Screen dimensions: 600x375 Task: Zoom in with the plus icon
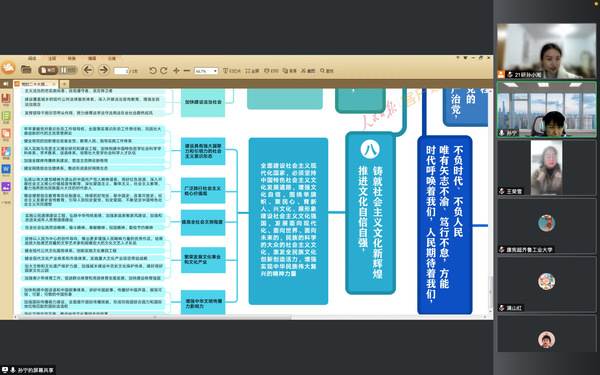pyautogui.click(x=176, y=70)
